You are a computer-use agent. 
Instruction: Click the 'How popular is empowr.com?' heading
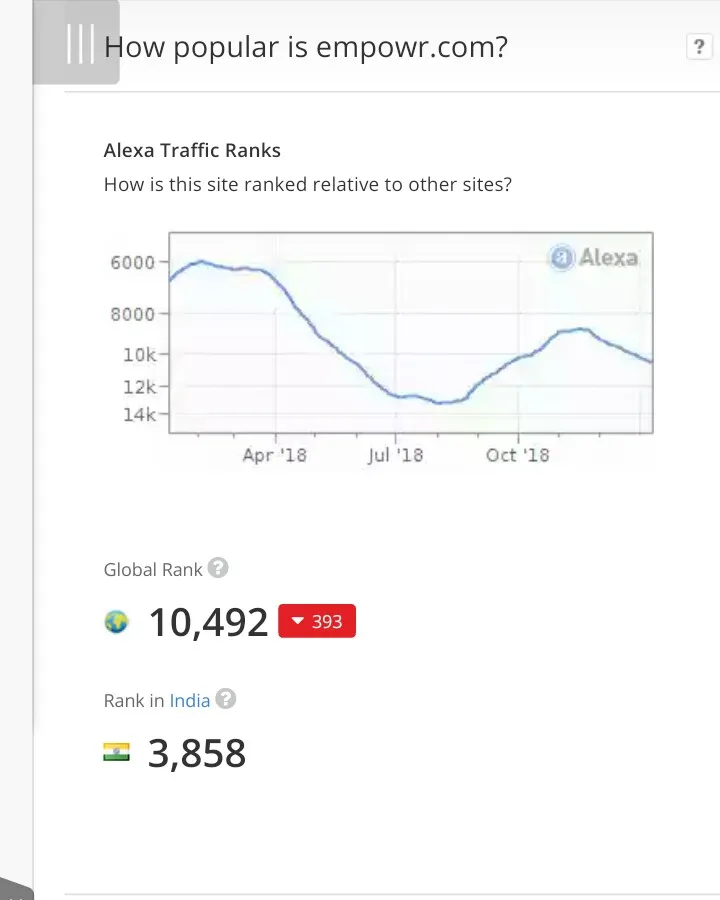tap(305, 46)
